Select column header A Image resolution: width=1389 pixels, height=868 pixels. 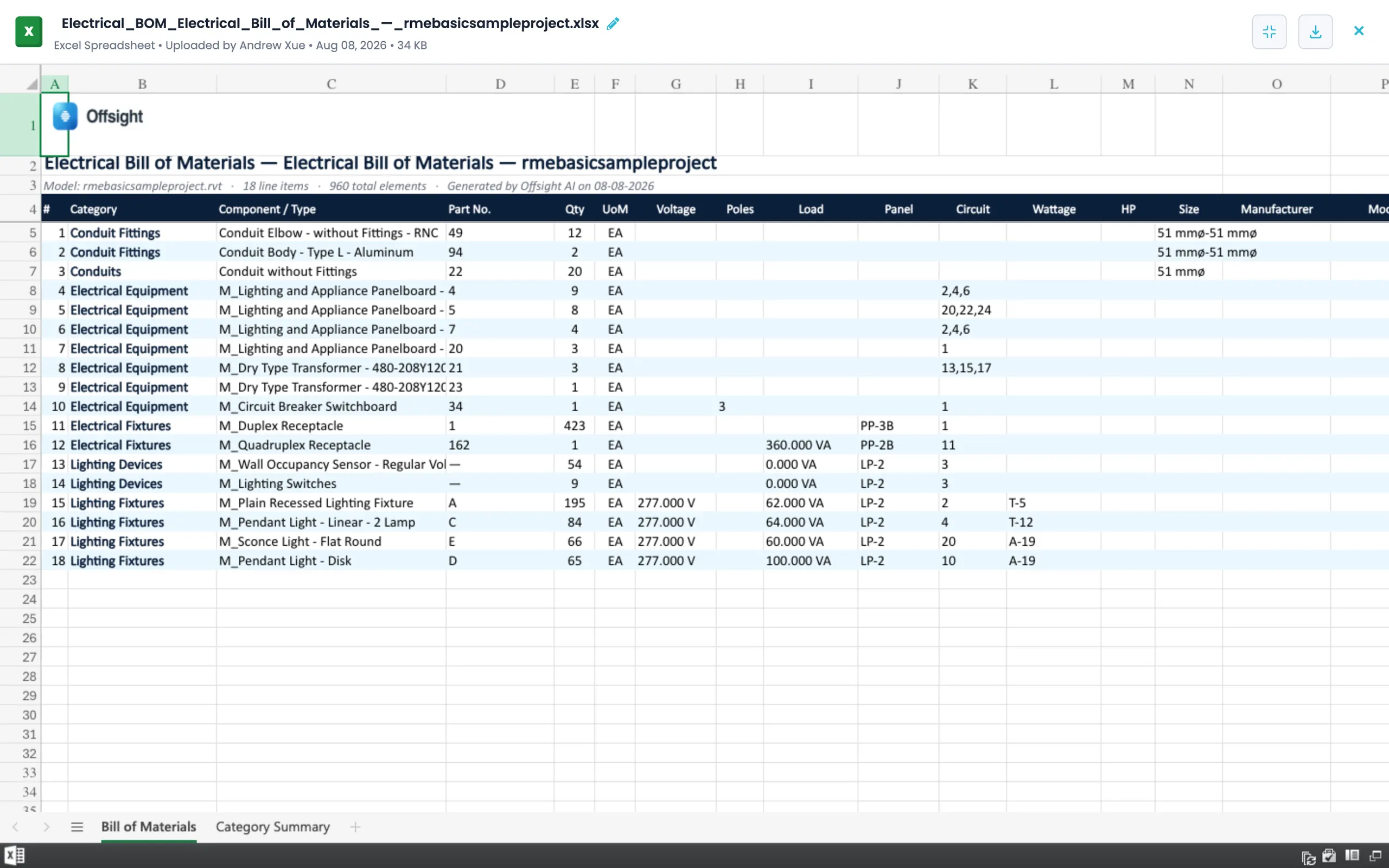point(54,84)
